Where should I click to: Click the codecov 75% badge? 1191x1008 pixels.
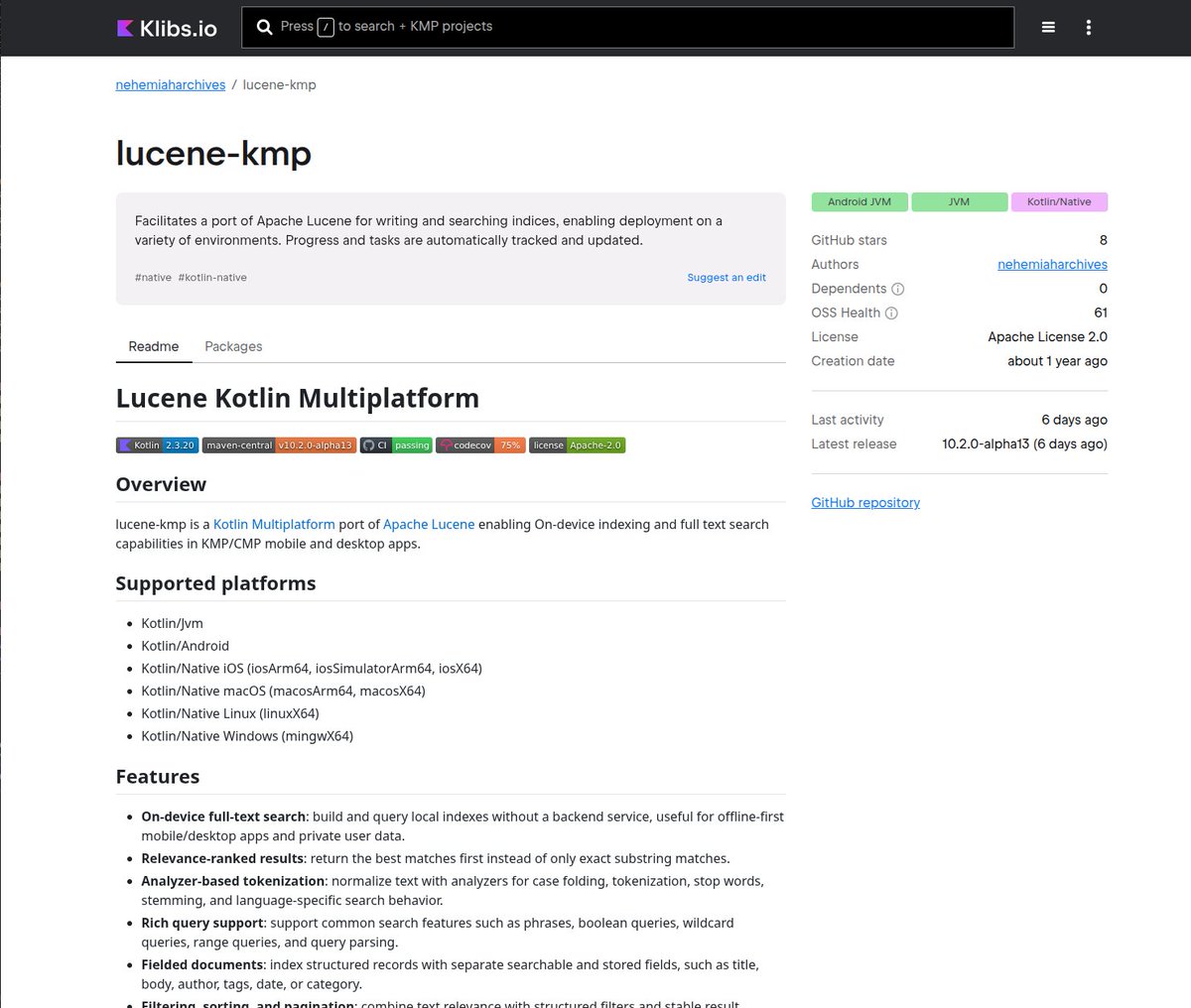tap(480, 445)
